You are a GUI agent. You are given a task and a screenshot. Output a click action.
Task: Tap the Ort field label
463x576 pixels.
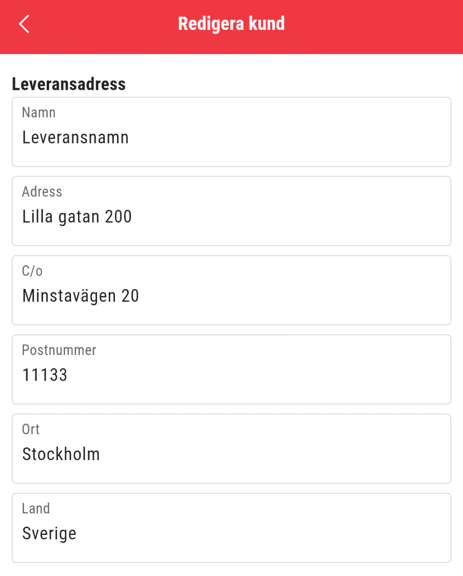click(x=30, y=429)
